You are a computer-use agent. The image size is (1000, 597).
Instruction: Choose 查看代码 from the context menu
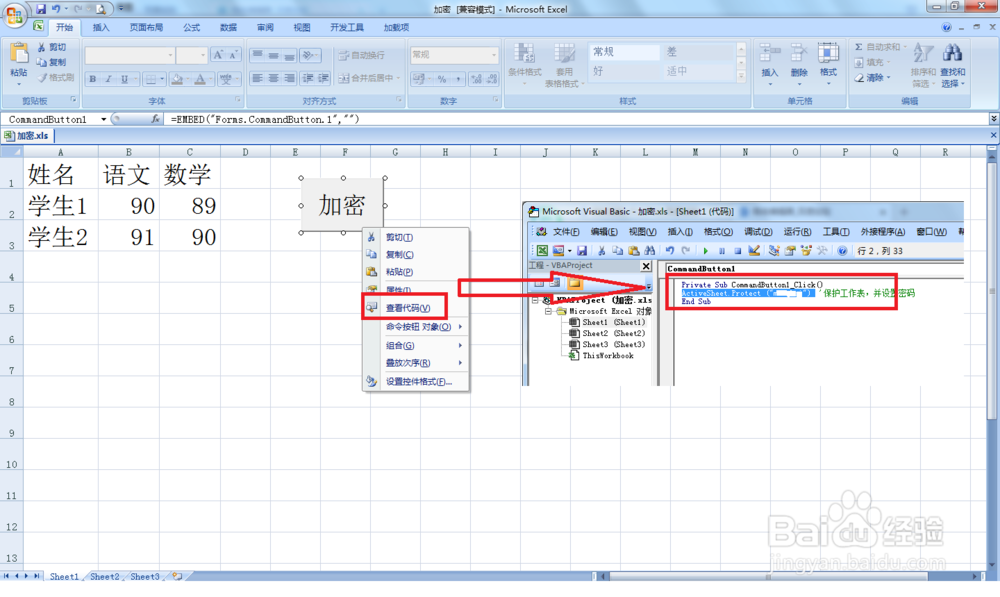click(x=408, y=308)
